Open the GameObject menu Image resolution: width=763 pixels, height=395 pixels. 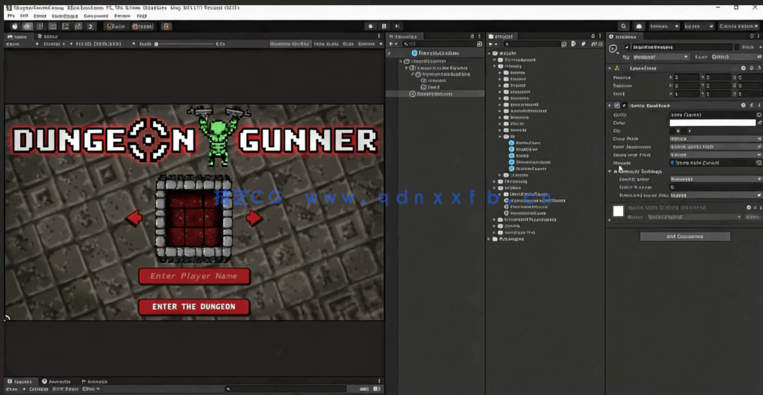click(x=65, y=16)
